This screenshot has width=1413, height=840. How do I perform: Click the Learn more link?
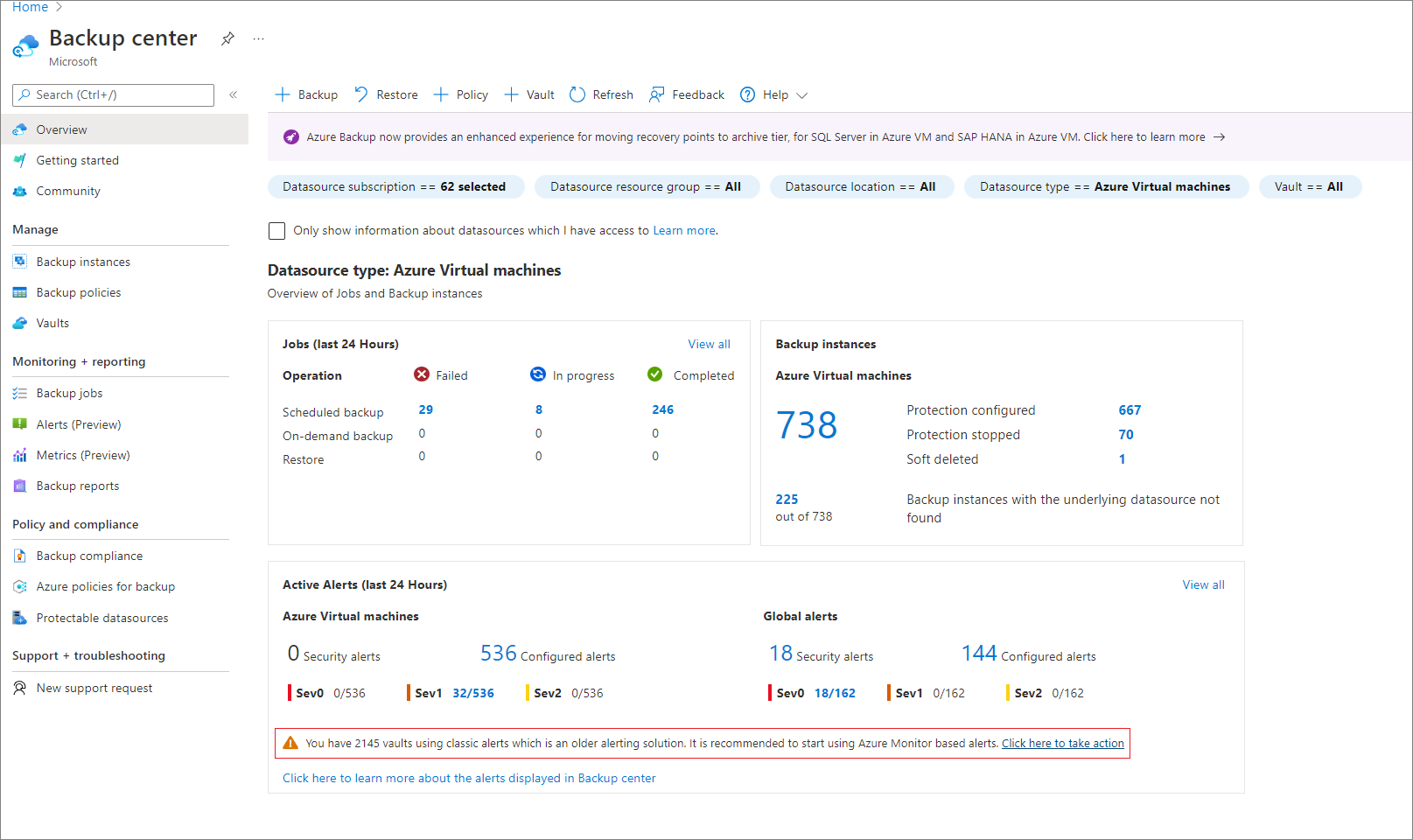[685, 231]
